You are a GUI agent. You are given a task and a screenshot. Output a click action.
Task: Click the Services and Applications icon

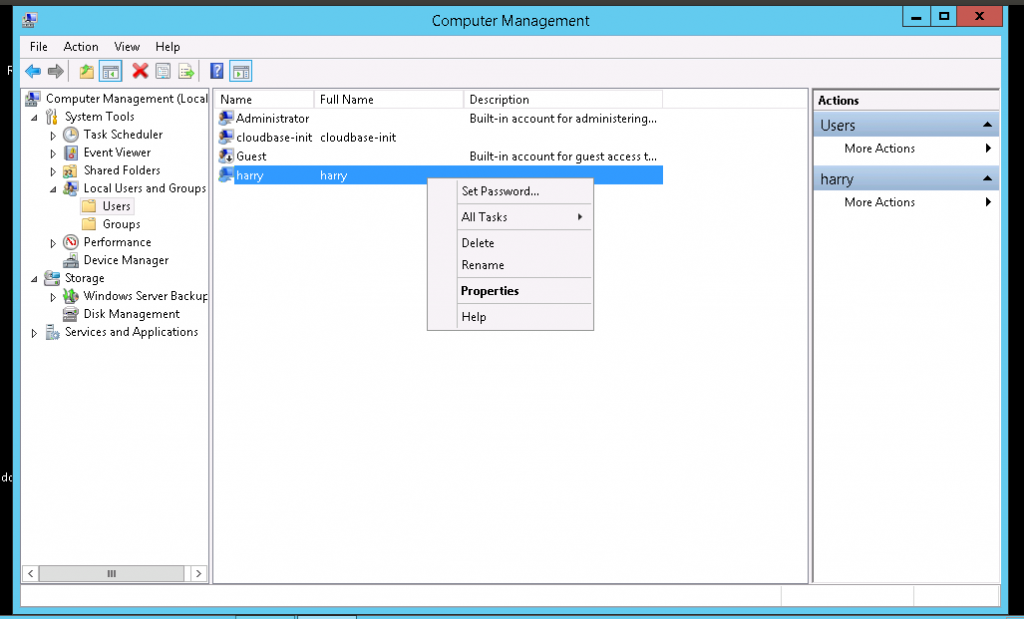click(x=52, y=332)
